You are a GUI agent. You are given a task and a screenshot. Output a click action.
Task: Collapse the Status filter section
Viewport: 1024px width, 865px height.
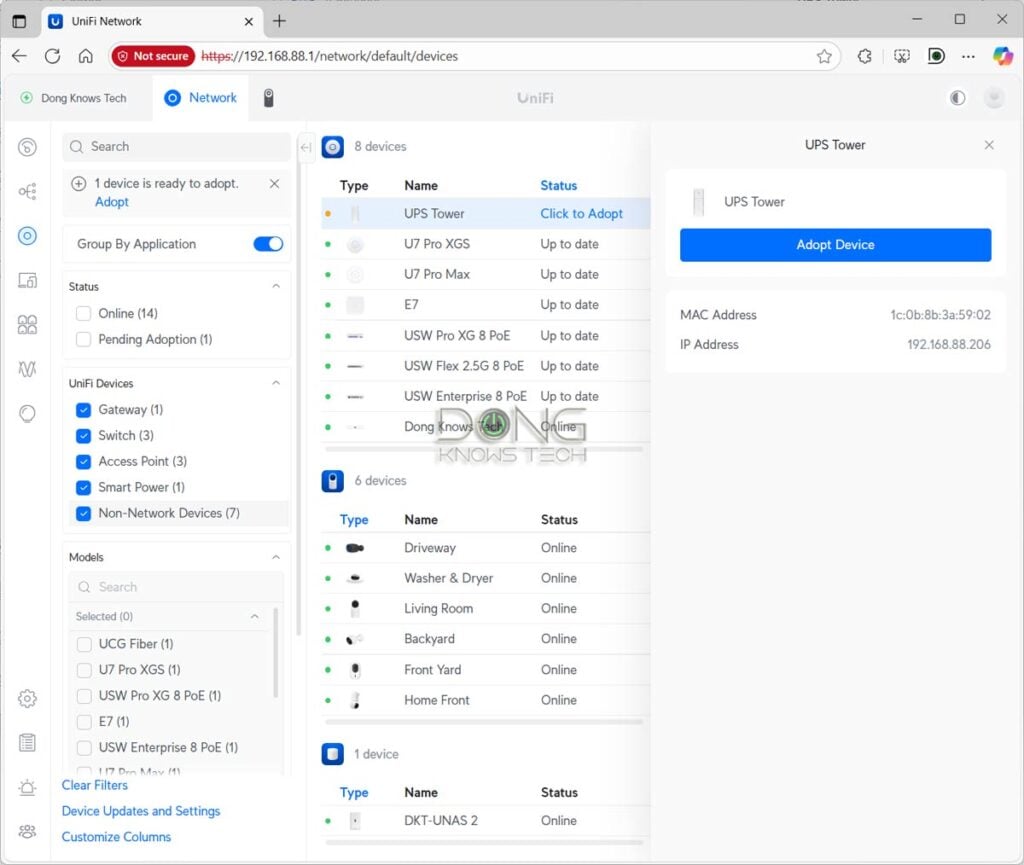[276, 287]
